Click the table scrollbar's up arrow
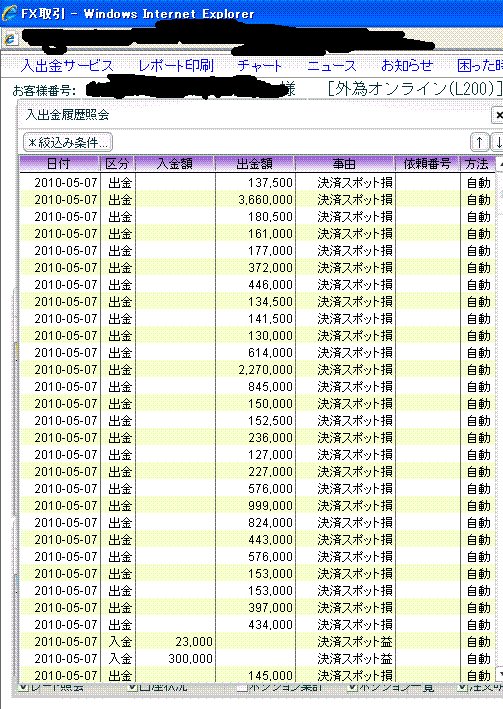The image size is (503, 709). click(x=500, y=164)
